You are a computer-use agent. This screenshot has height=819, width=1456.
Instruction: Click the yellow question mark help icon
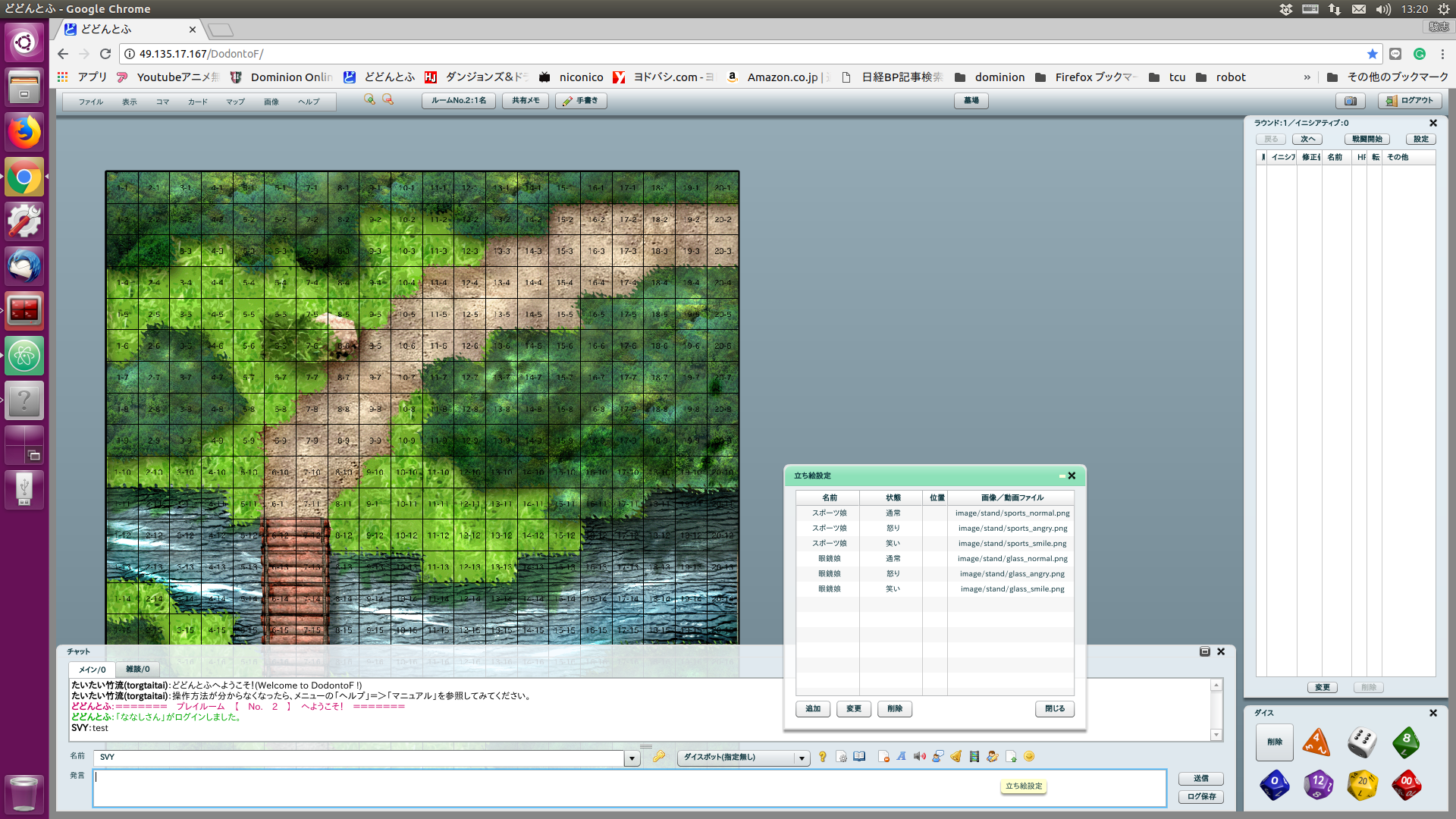tap(822, 756)
